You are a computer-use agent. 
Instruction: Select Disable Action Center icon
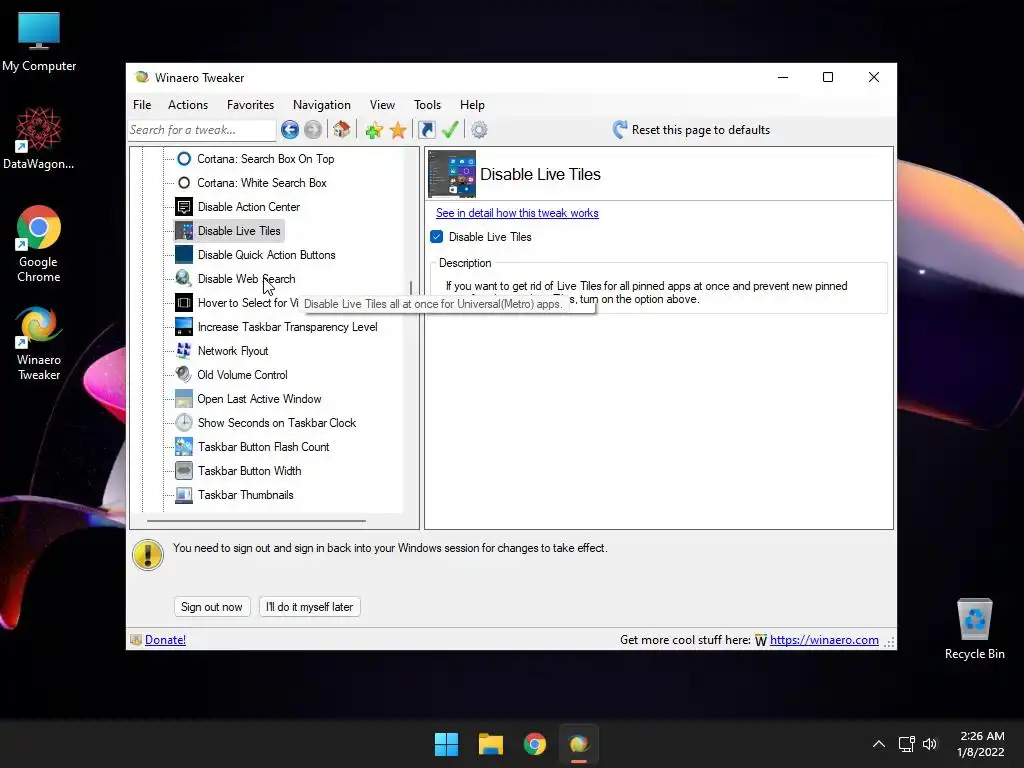point(184,207)
